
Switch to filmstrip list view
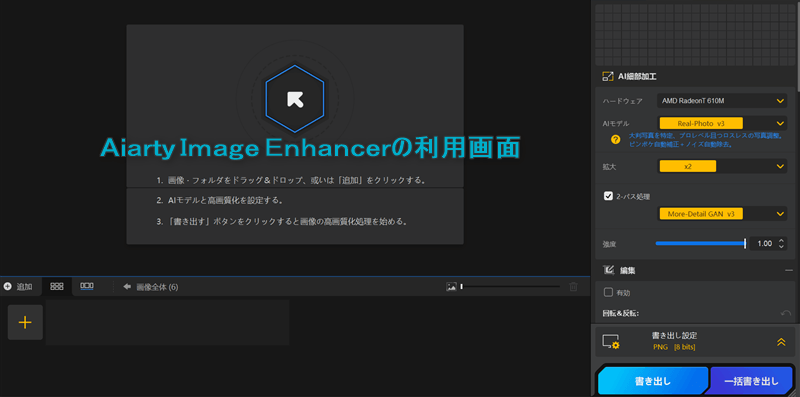tap(87, 287)
